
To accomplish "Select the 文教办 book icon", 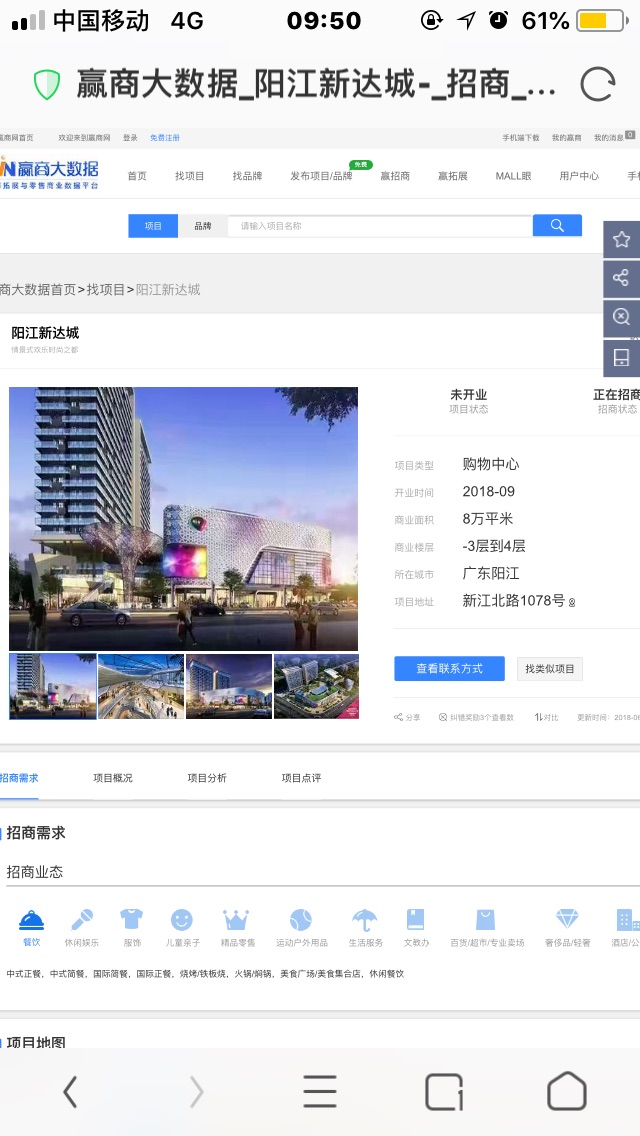I will click(x=415, y=919).
